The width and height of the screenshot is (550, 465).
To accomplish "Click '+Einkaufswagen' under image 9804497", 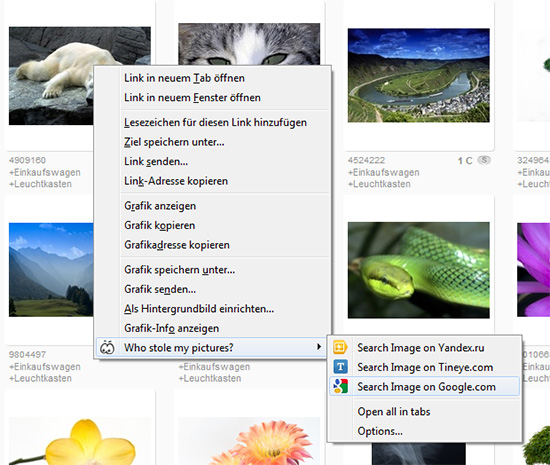I will tap(45, 366).
